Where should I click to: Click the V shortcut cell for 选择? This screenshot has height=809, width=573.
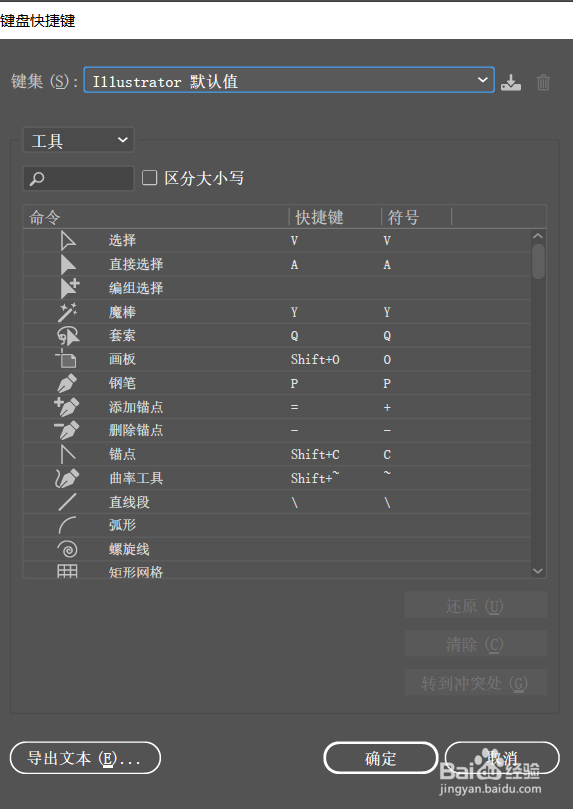(x=294, y=241)
